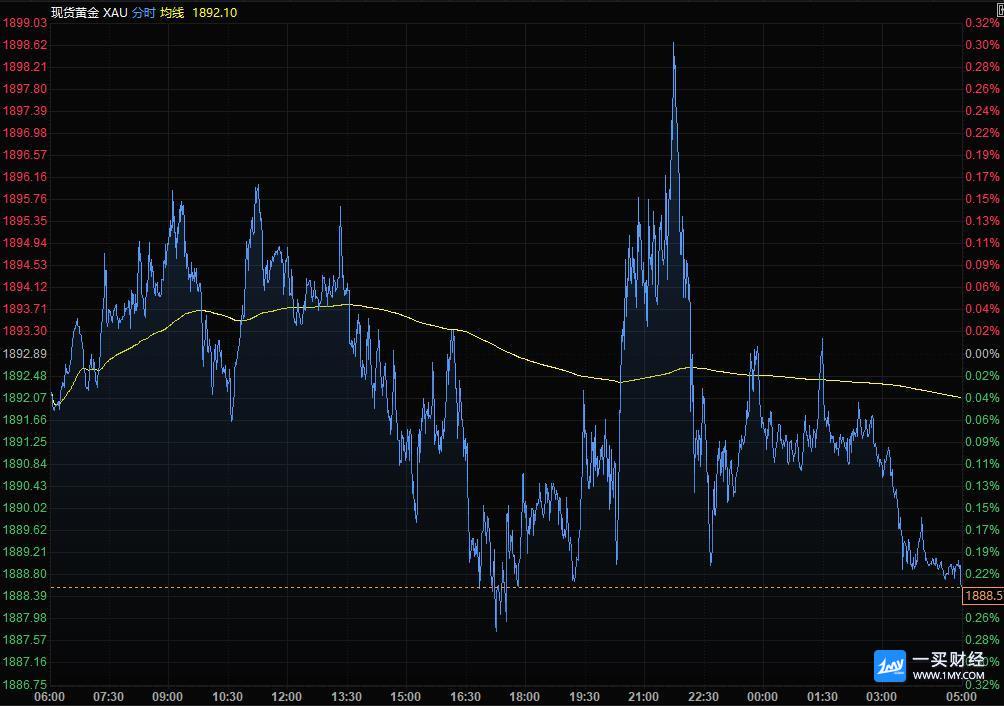Viewport: 1004px width, 706px height.
Task: Click the 1887.98 price axis label
Action: 25,617
